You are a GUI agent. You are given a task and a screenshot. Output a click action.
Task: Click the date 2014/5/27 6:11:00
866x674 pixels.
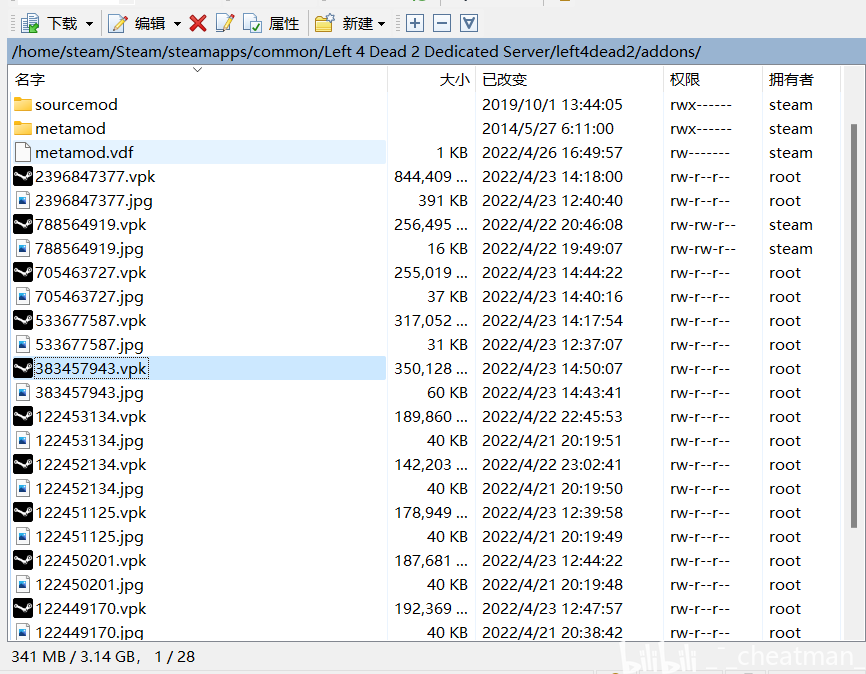tap(548, 129)
